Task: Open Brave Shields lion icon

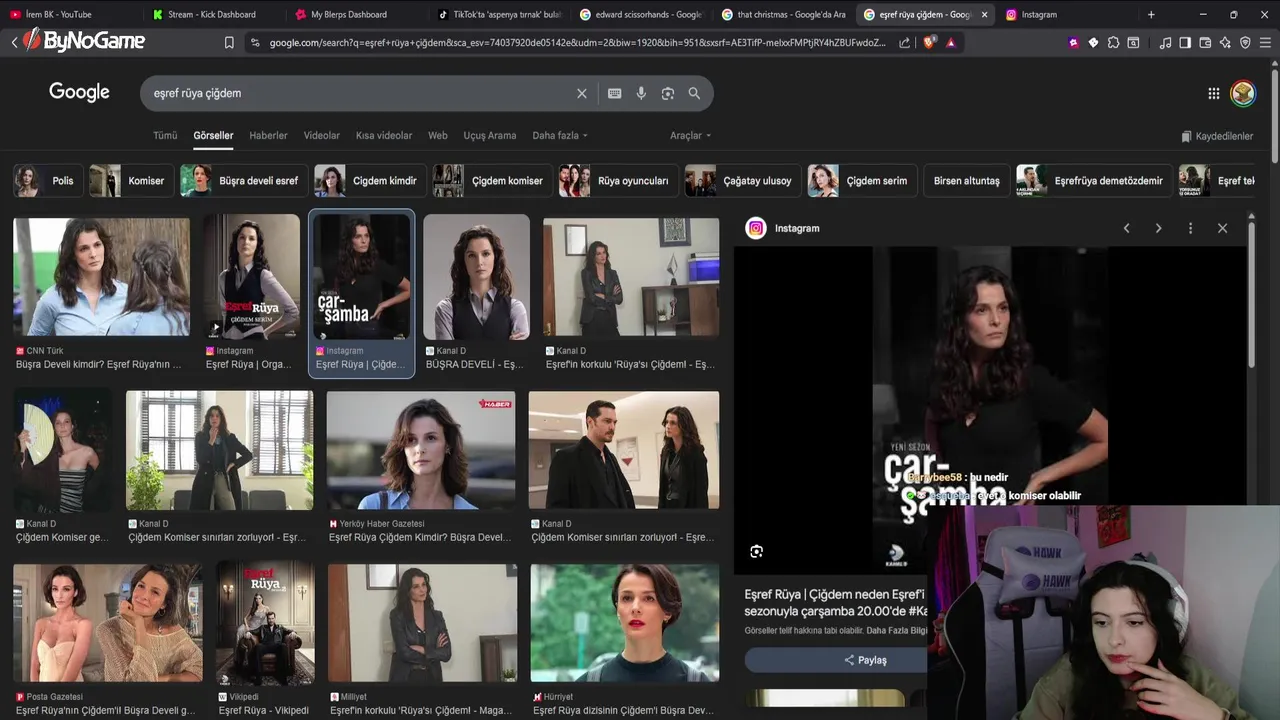Action: [927, 43]
